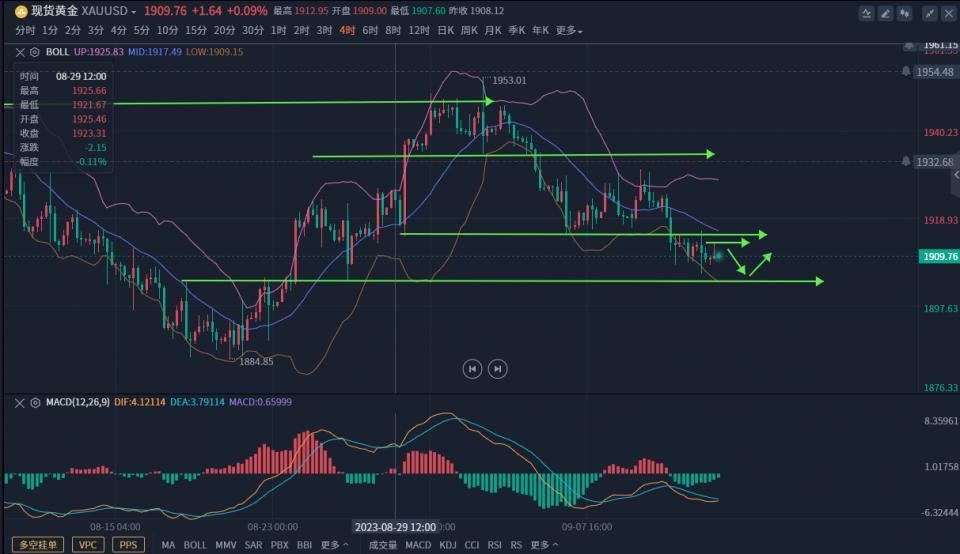Switch chart style with candlestick icon
The width and height of the screenshot is (960, 554).
tap(904, 13)
